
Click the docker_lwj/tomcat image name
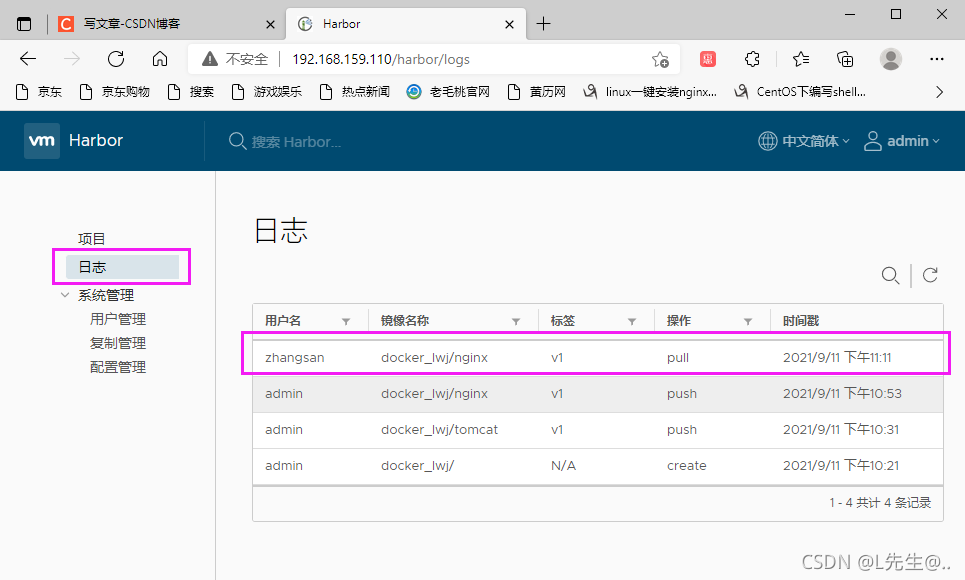[x=439, y=429]
